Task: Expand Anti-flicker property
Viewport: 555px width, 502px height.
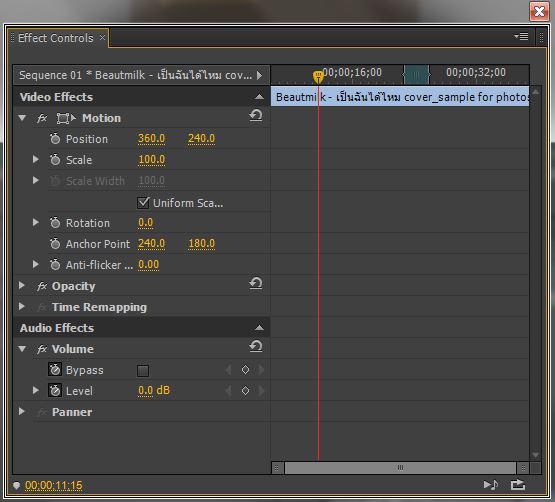Action: (35, 264)
